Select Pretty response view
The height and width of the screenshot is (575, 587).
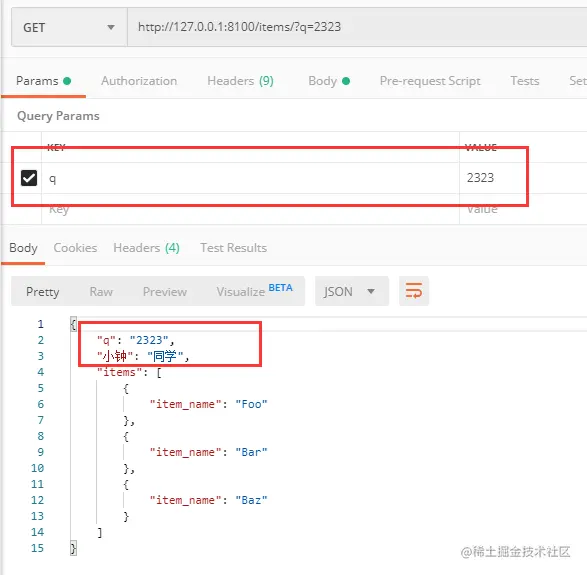43,292
